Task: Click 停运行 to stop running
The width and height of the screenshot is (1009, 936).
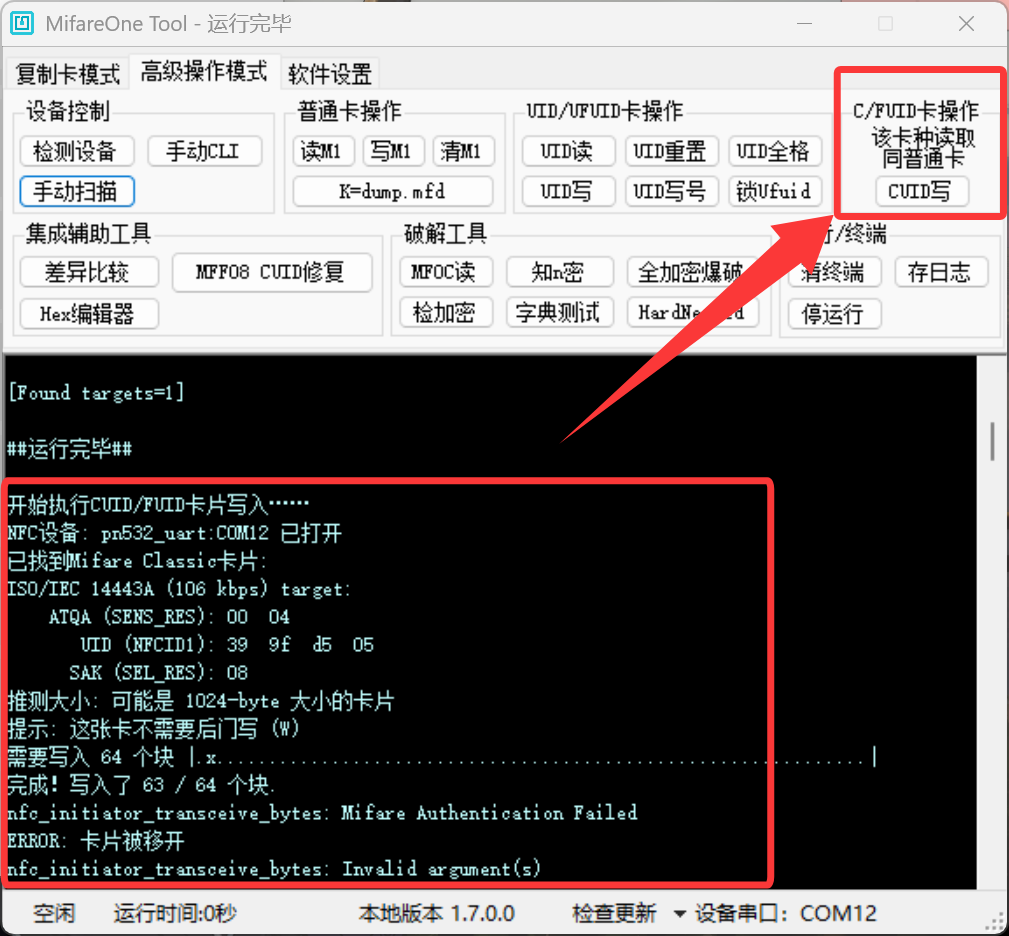Action: tap(833, 314)
